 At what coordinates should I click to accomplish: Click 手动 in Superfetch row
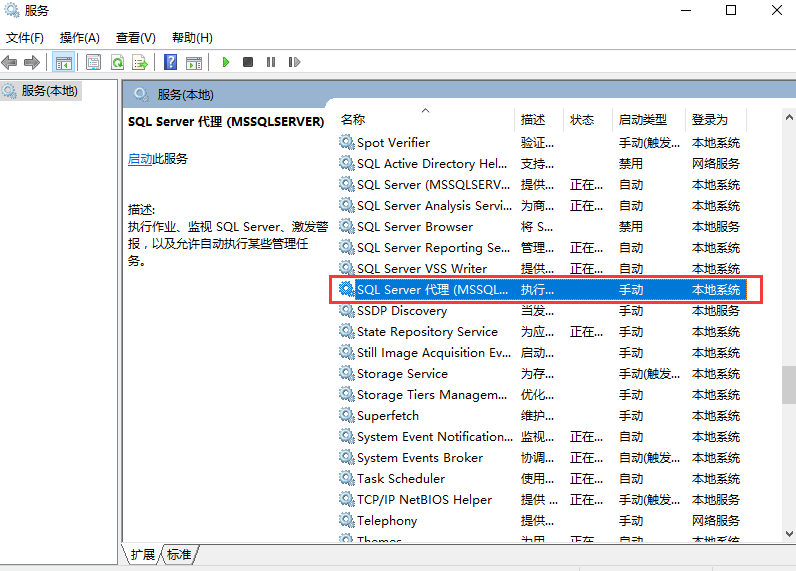[631, 416]
